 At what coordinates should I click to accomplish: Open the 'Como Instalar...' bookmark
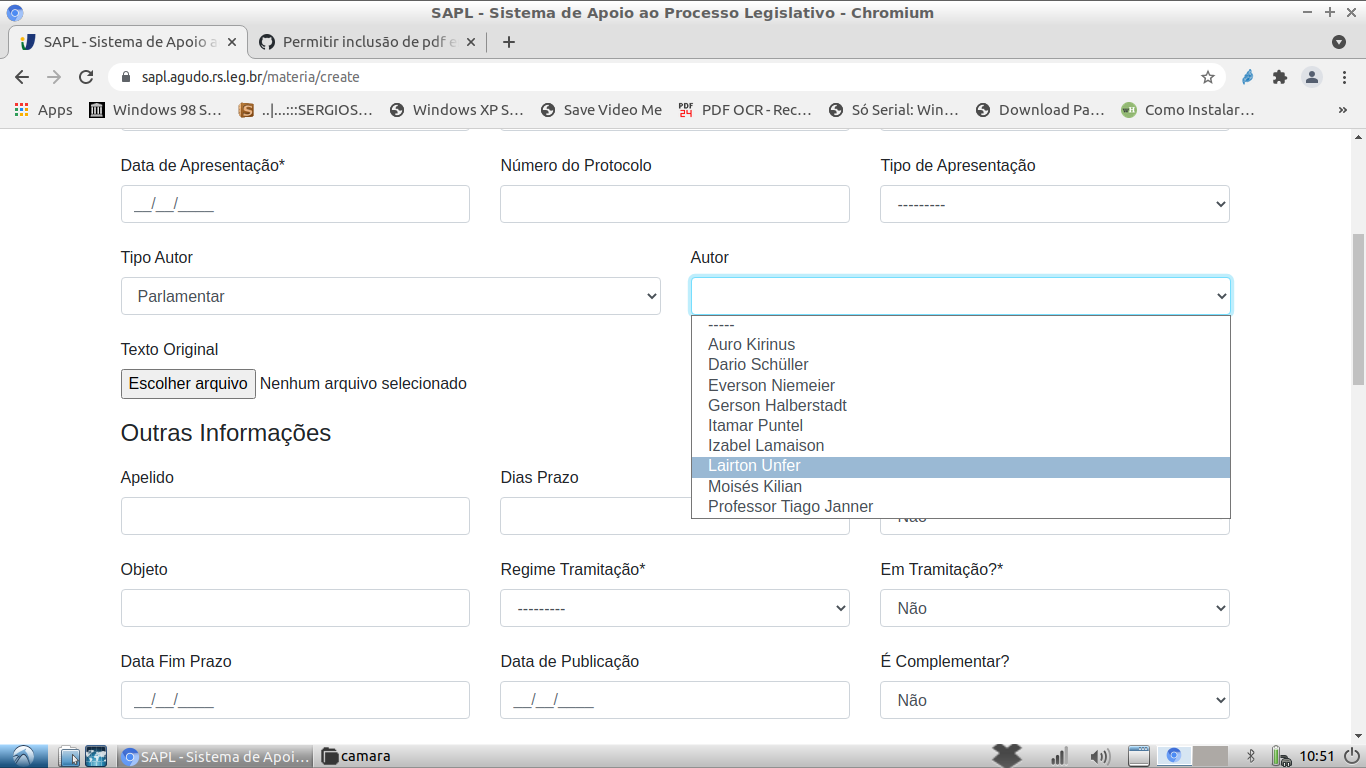tap(1187, 110)
